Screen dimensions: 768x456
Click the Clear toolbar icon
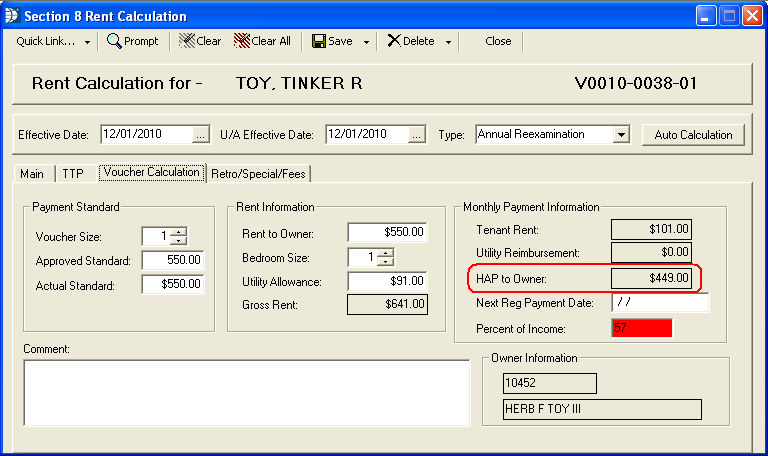click(x=187, y=41)
